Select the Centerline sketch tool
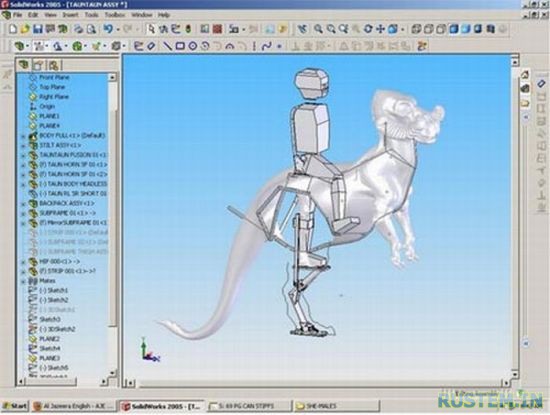550x415 pixels. 254,46
